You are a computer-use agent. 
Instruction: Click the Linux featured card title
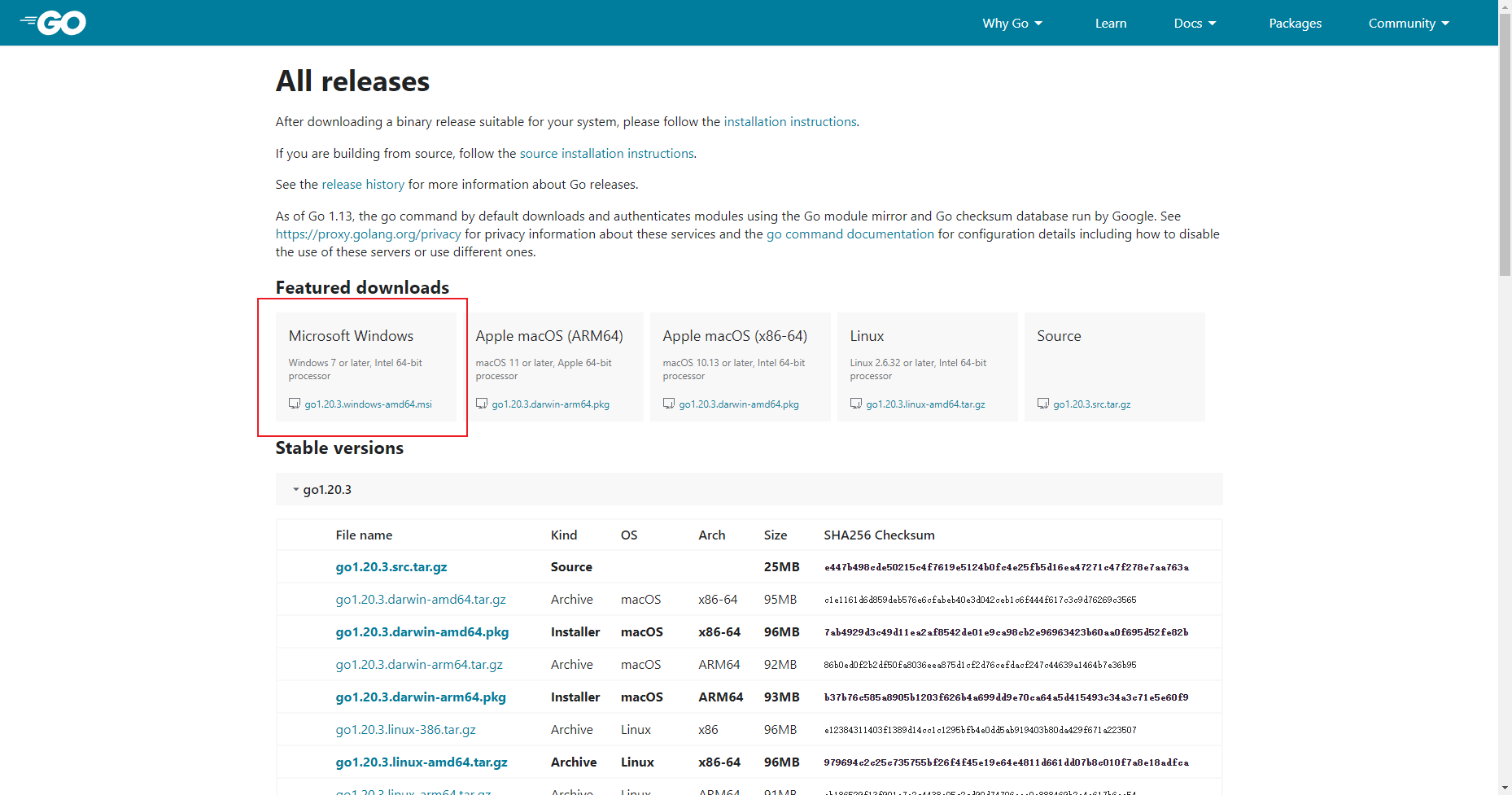867,336
